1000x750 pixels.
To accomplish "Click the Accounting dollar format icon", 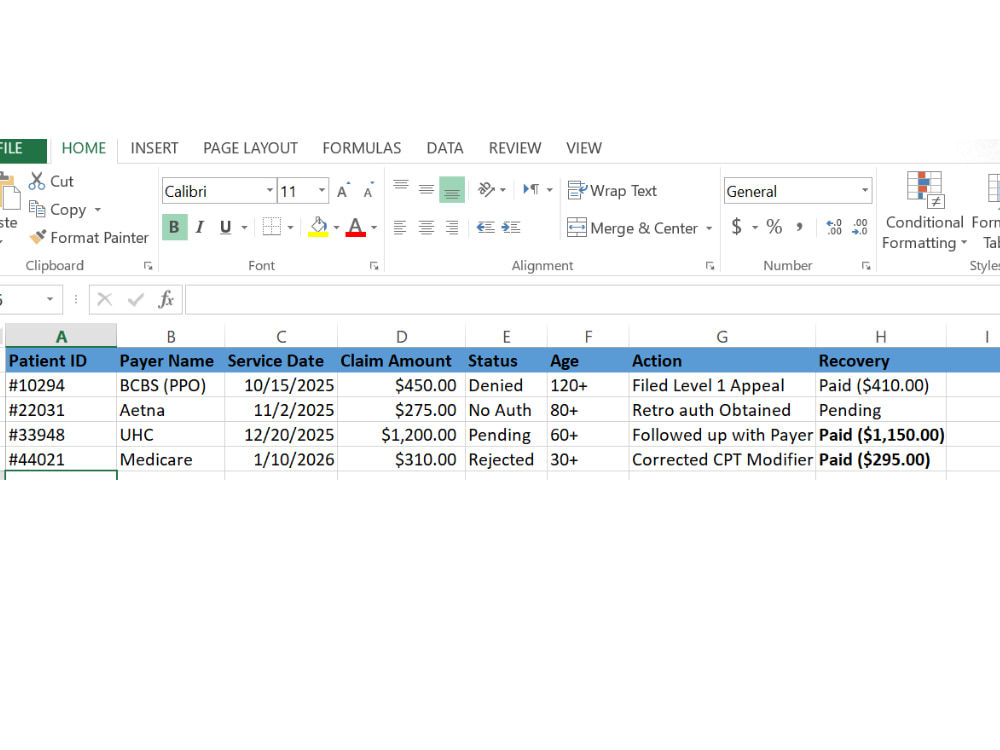I will (x=737, y=227).
